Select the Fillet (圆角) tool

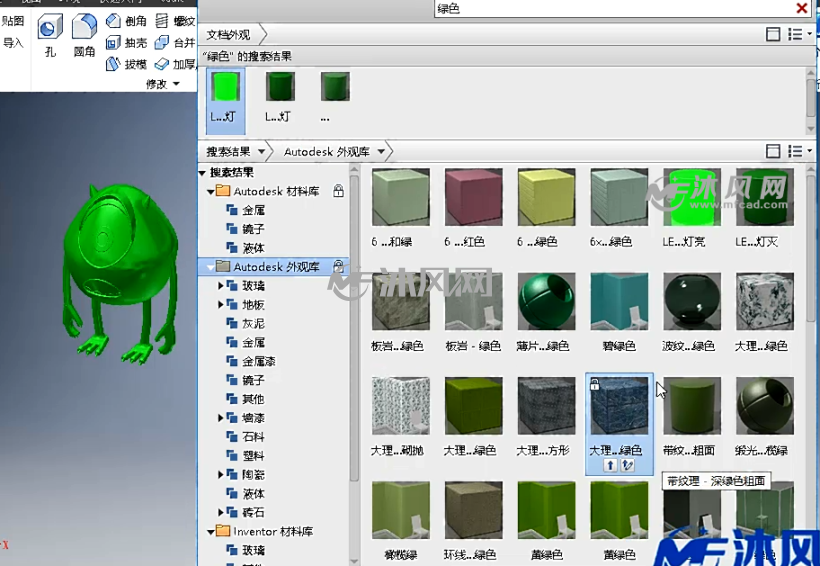click(x=84, y=35)
